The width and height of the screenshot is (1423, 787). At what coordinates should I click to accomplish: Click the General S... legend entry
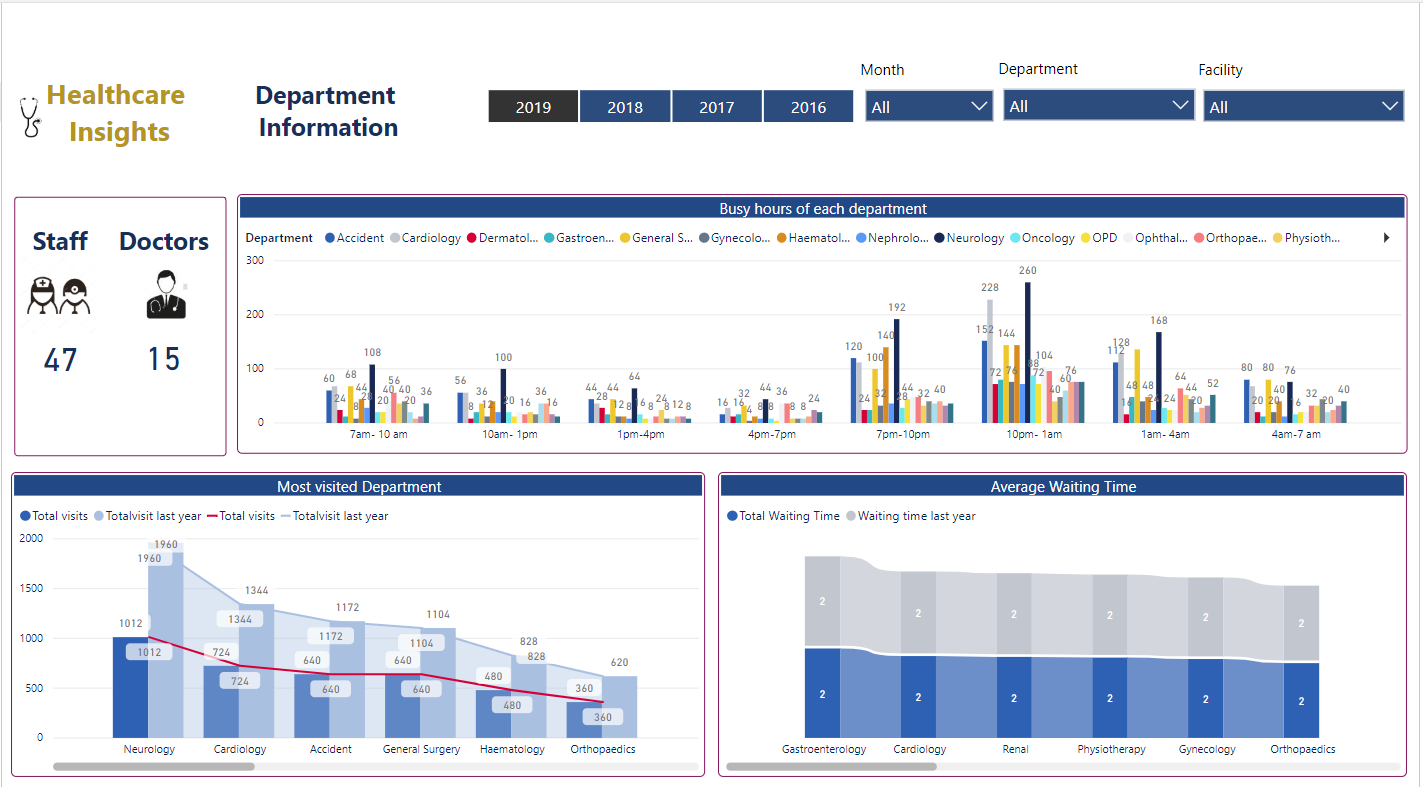click(x=657, y=238)
